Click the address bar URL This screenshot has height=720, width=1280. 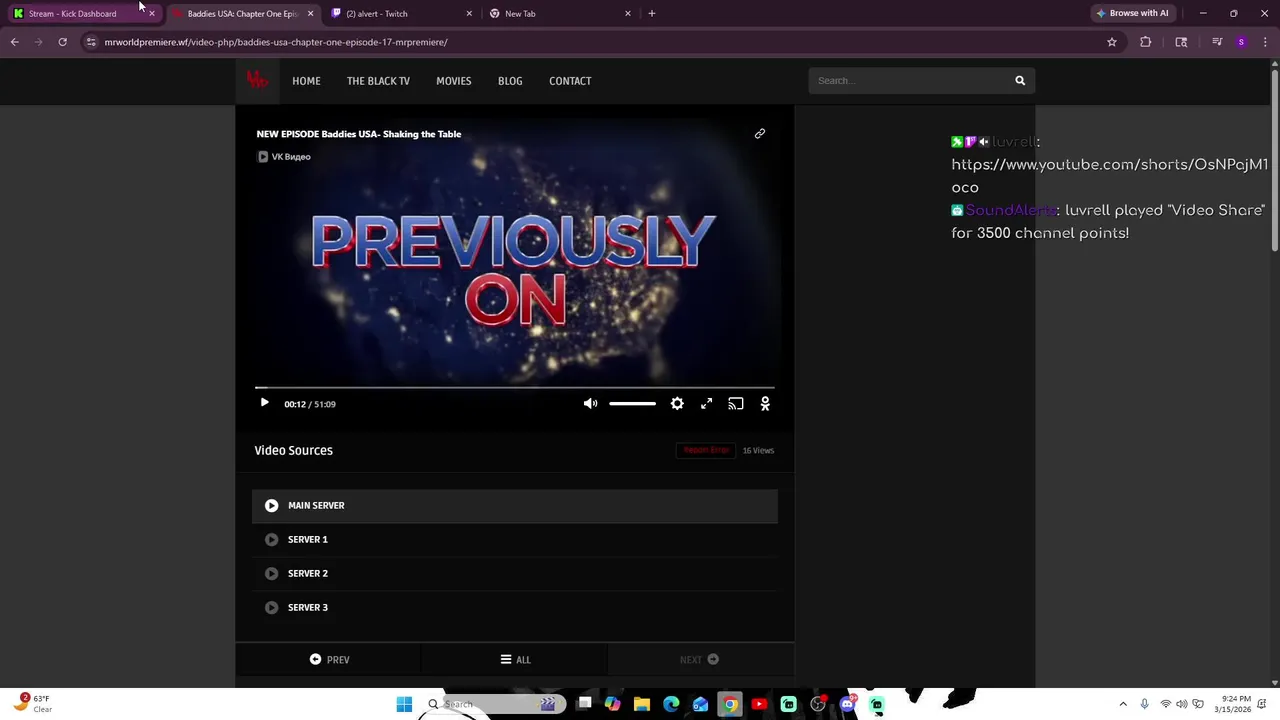point(276,42)
